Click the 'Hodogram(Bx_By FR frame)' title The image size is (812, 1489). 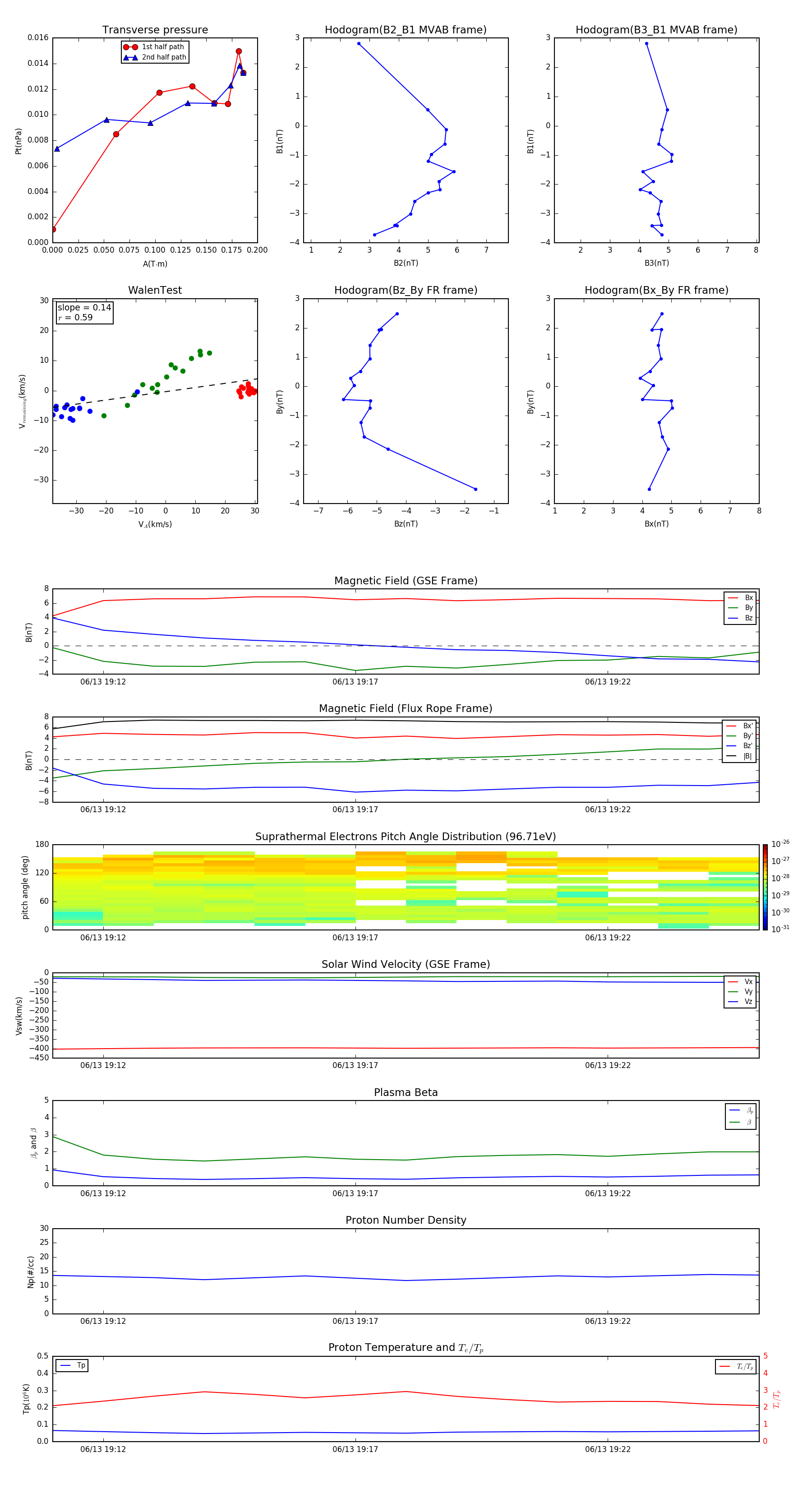(656, 290)
